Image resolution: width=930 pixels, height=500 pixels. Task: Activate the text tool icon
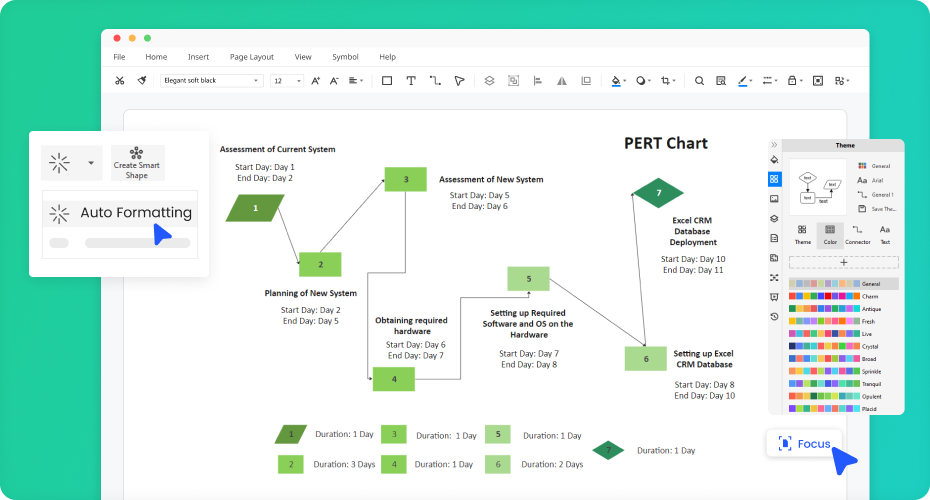[411, 80]
